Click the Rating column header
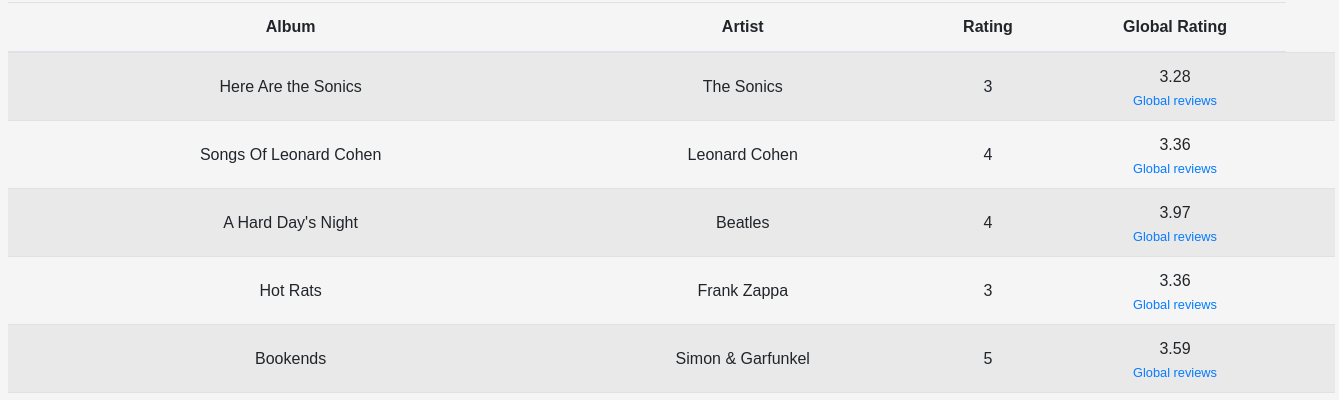 tap(987, 27)
